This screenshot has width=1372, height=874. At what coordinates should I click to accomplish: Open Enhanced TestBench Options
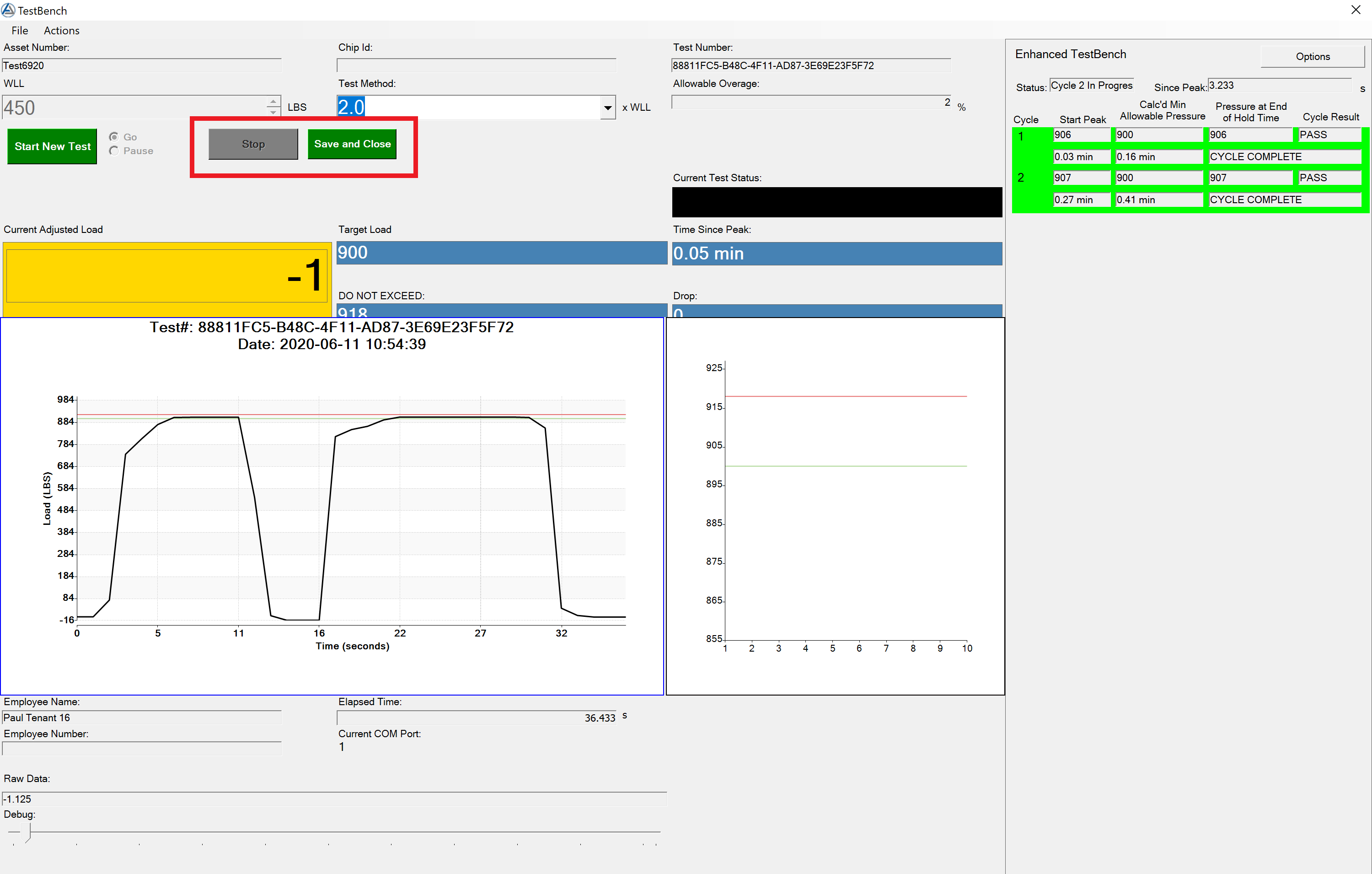(1312, 56)
